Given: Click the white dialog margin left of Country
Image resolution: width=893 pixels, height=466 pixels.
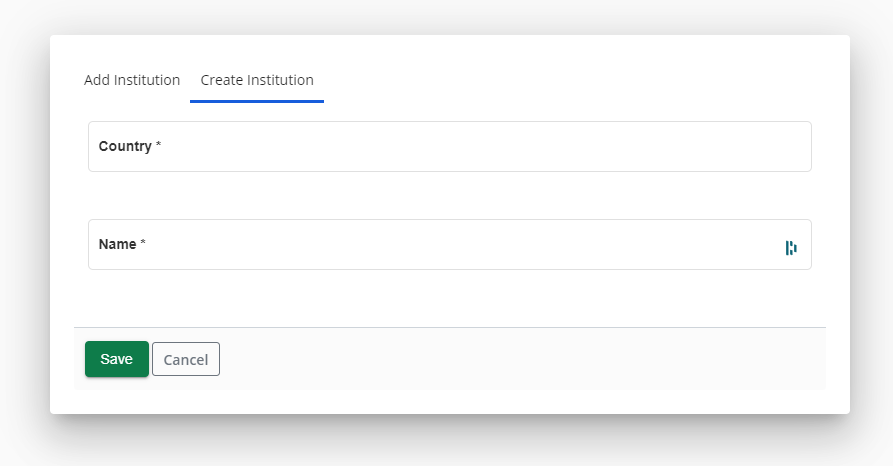Looking at the screenshot, I should point(68,147).
